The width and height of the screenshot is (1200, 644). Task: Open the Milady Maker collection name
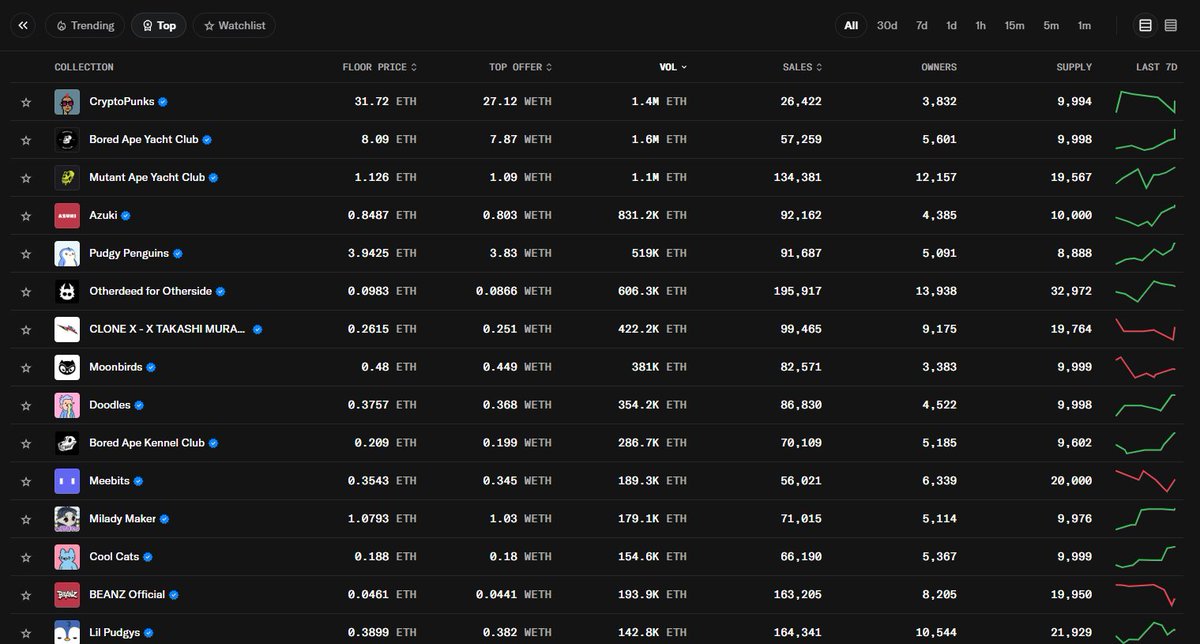coord(123,519)
